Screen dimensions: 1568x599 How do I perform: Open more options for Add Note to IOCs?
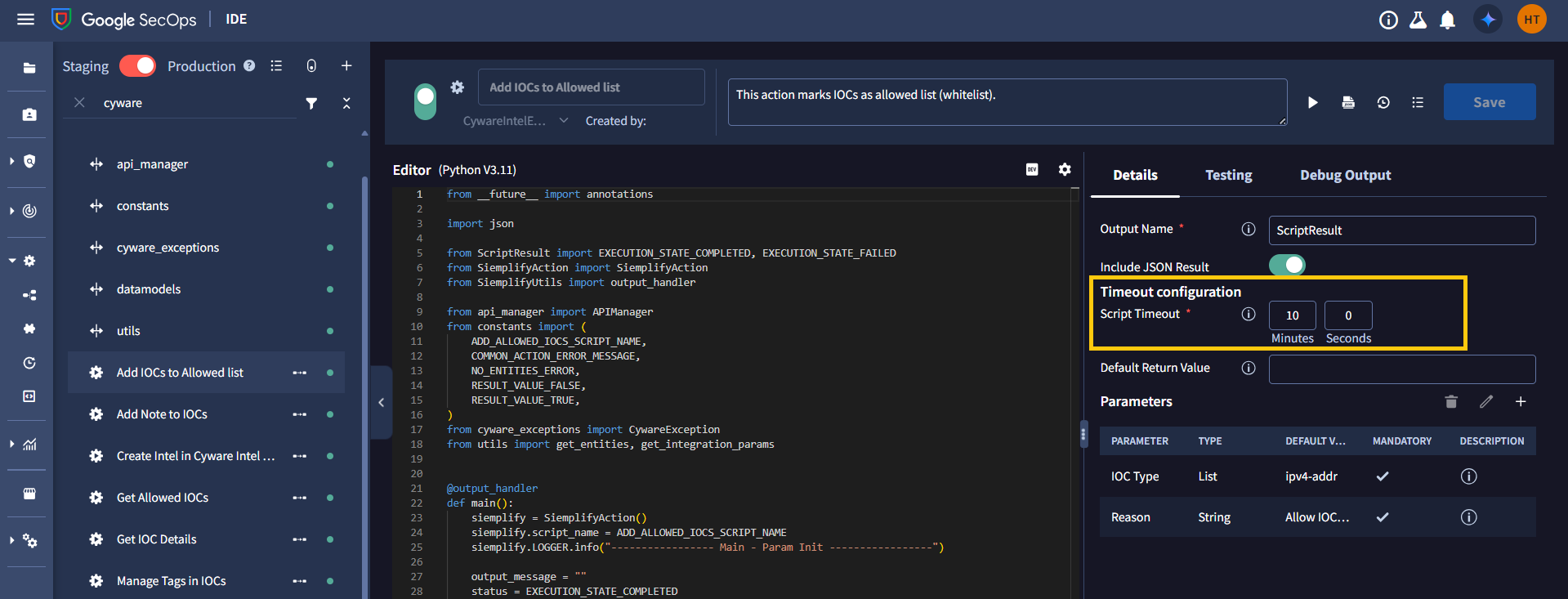pyautogui.click(x=299, y=414)
